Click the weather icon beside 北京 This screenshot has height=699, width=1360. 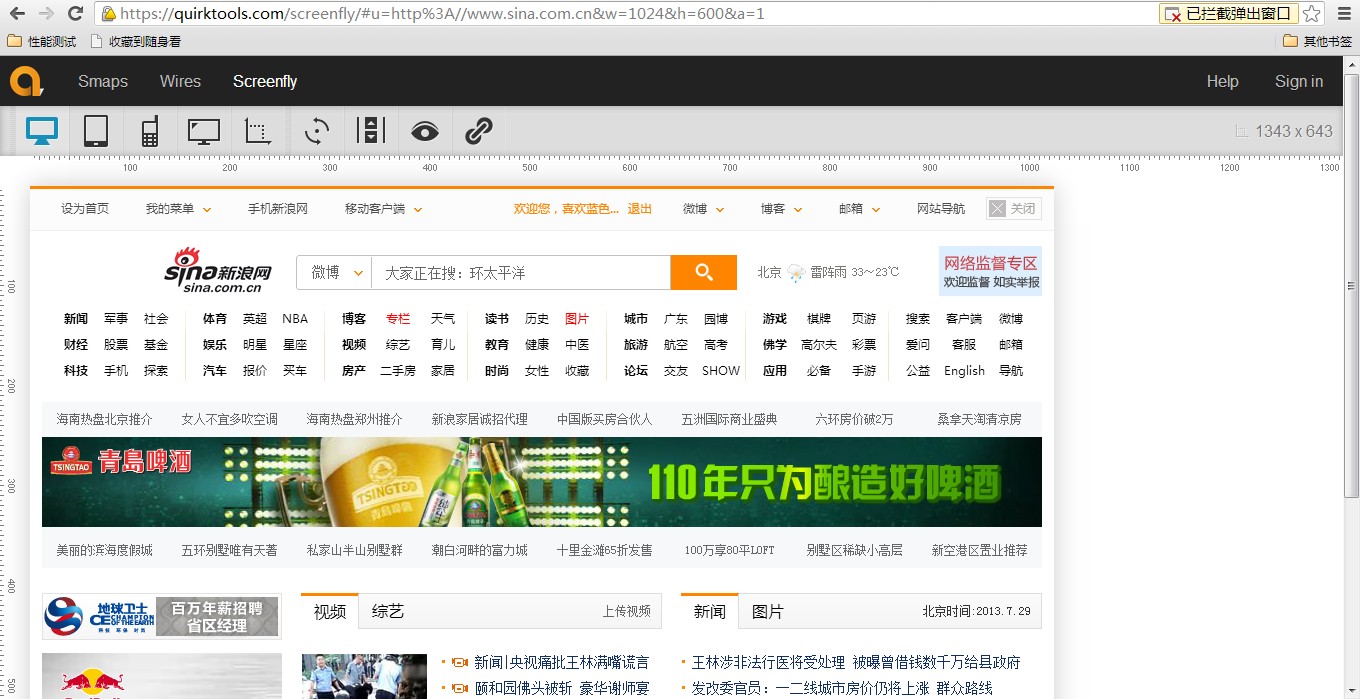[x=796, y=272]
